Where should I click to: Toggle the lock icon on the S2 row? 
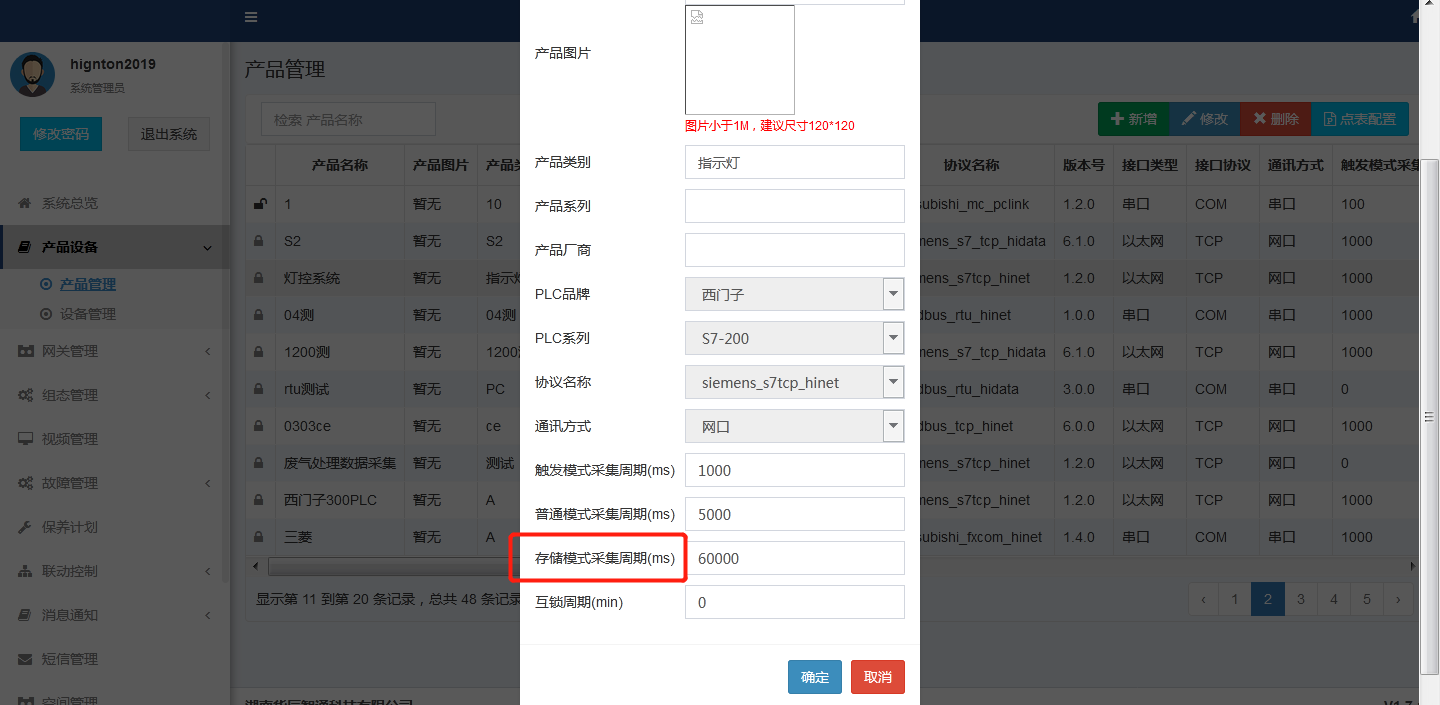[259, 240]
